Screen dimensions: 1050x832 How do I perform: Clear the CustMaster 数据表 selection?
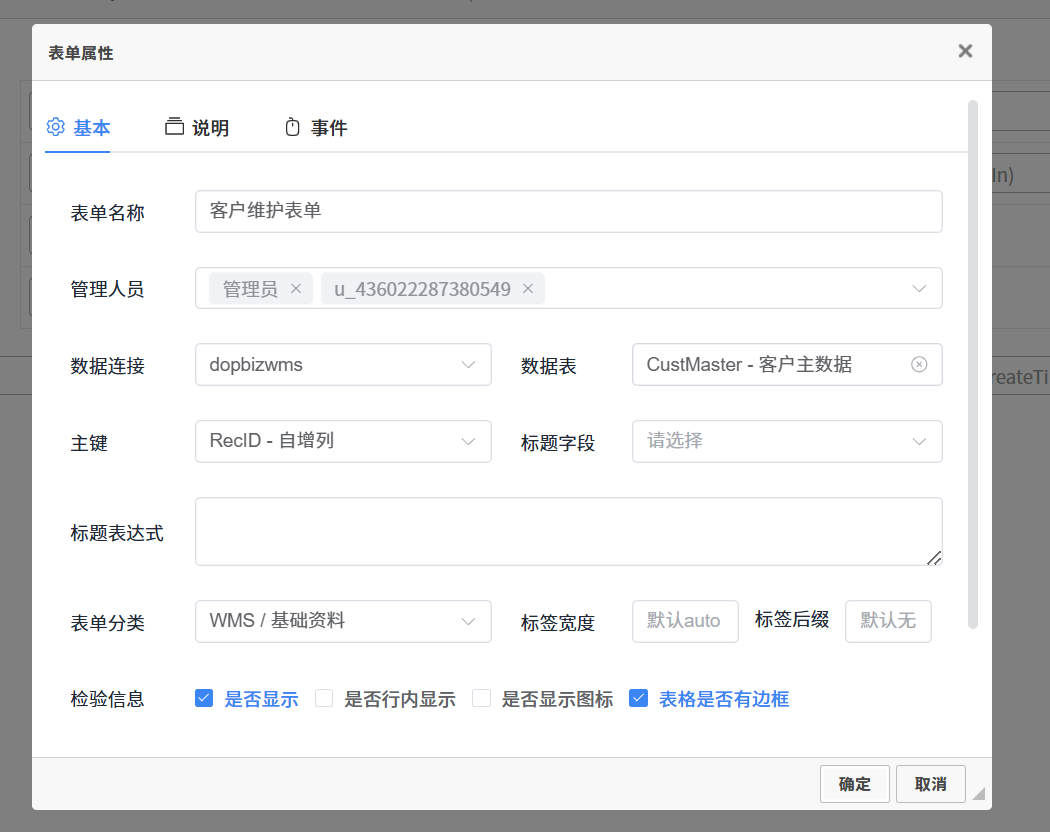919,365
